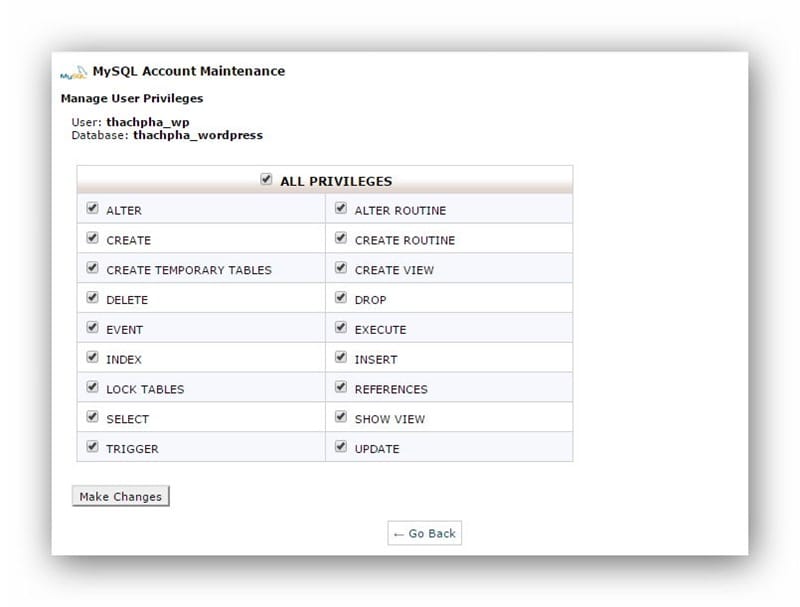The height and width of the screenshot is (607, 800).
Task: Click the TRIGGER label text
Action: coord(132,449)
